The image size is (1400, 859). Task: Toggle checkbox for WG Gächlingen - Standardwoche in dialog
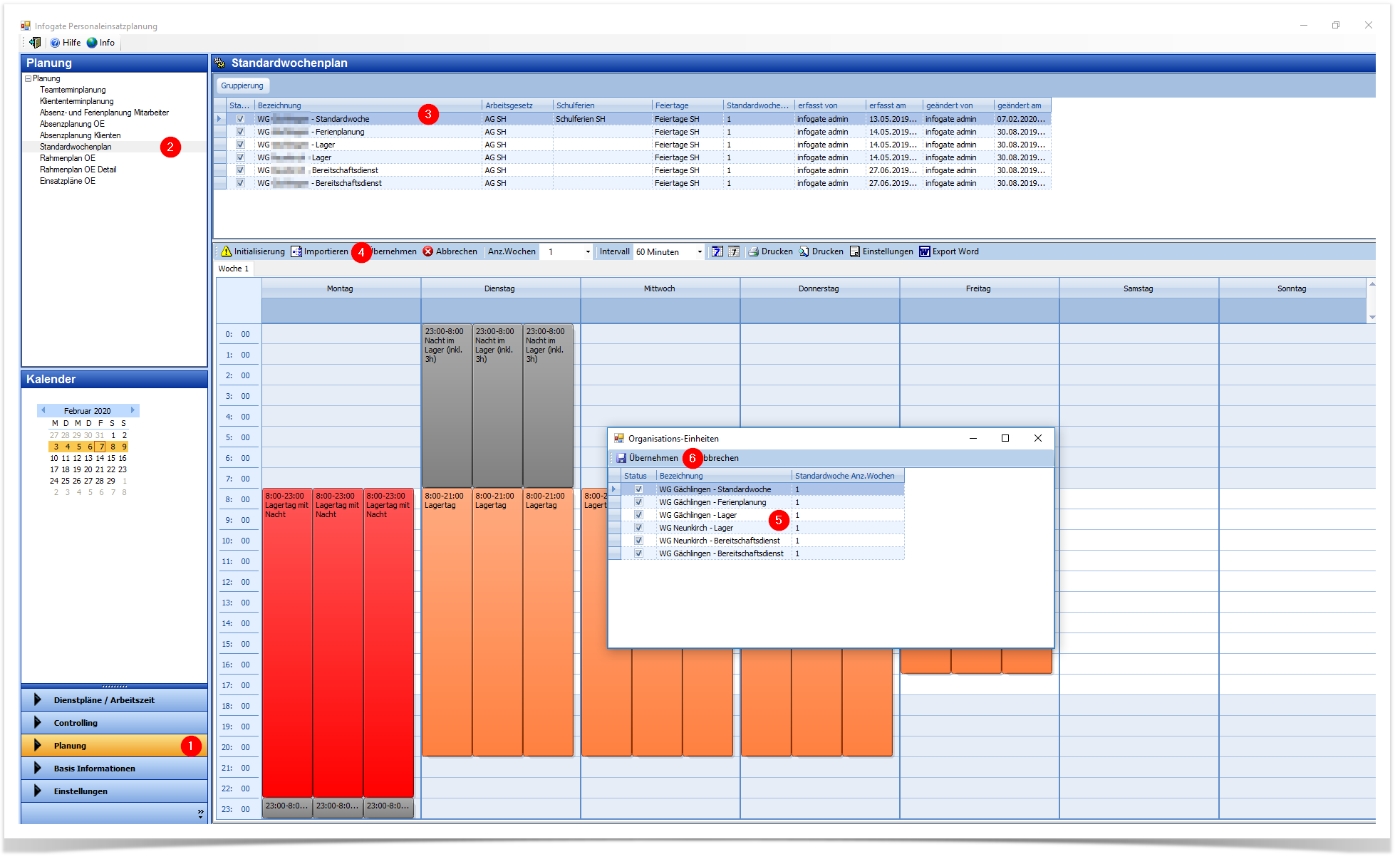(x=638, y=489)
